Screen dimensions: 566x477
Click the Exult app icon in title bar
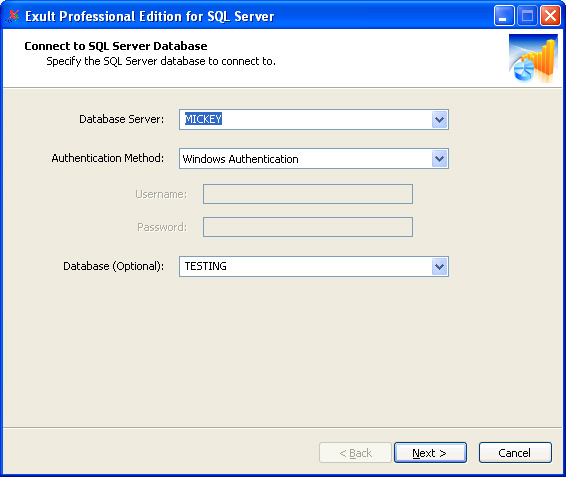click(x=13, y=16)
